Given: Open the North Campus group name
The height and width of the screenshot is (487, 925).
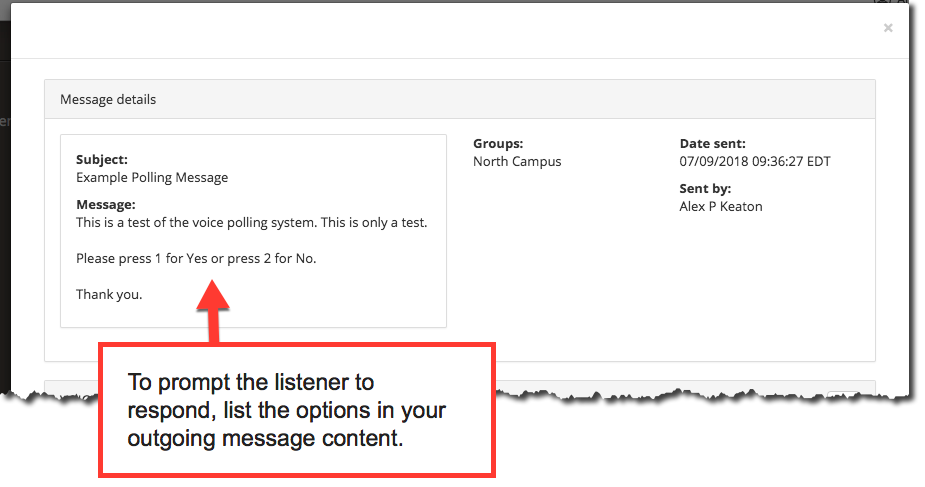Looking at the screenshot, I should [517, 162].
